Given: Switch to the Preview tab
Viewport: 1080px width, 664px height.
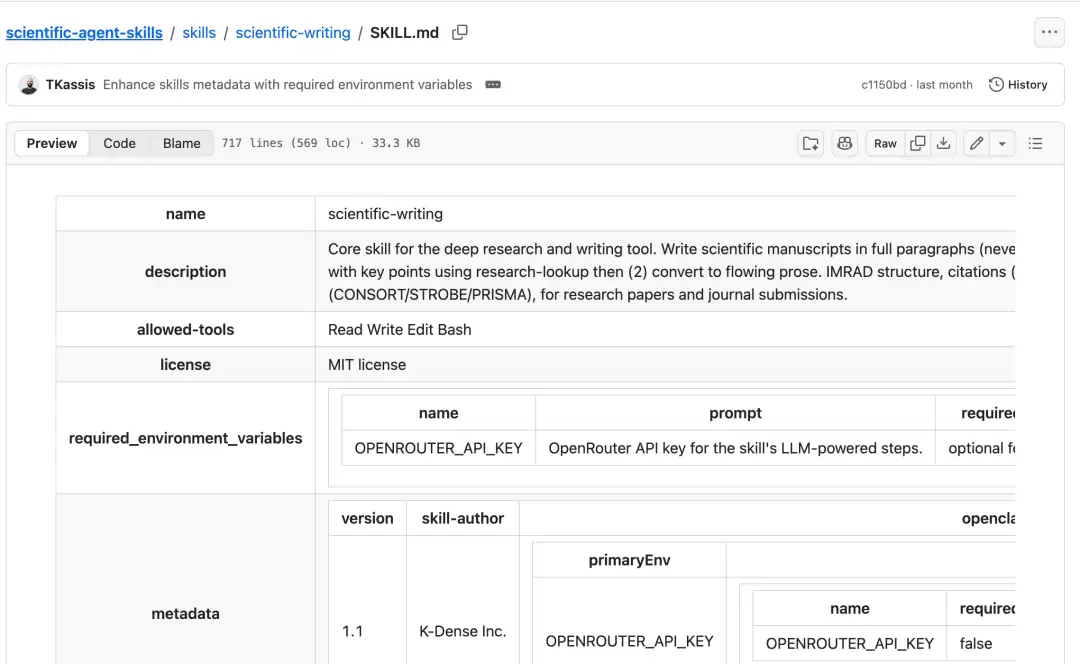Looking at the screenshot, I should click(52, 143).
